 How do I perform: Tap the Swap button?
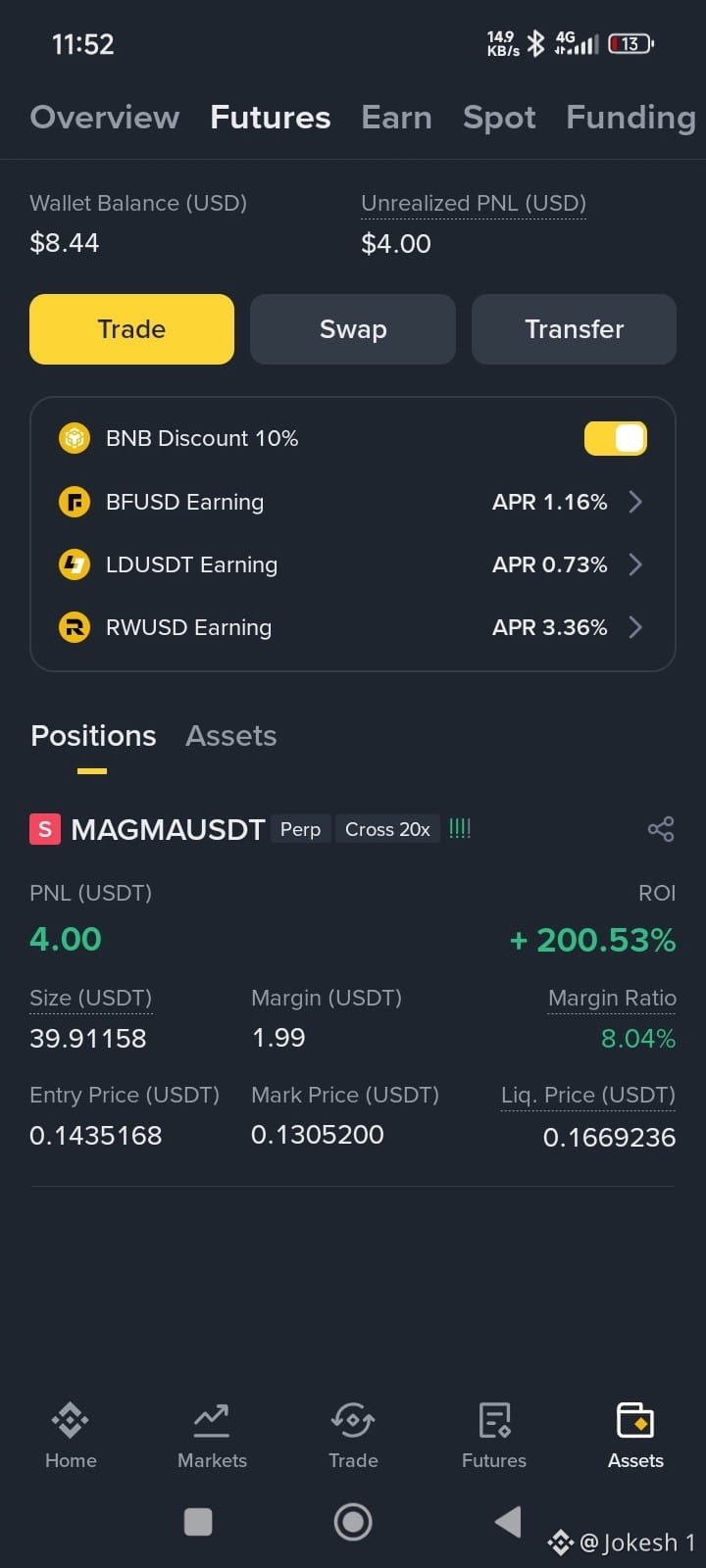click(353, 329)
